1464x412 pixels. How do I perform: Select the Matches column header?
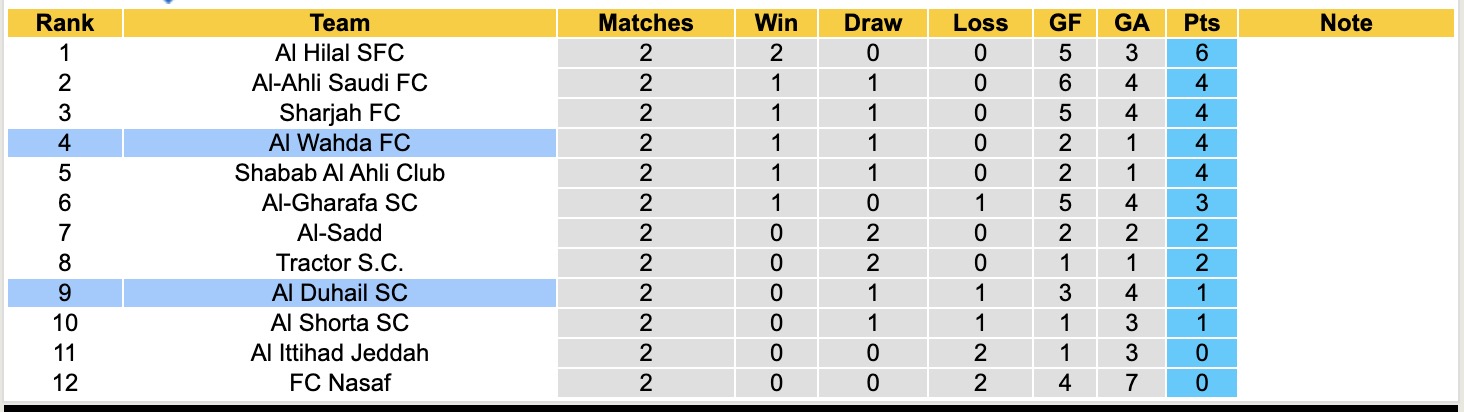(645, 23)
